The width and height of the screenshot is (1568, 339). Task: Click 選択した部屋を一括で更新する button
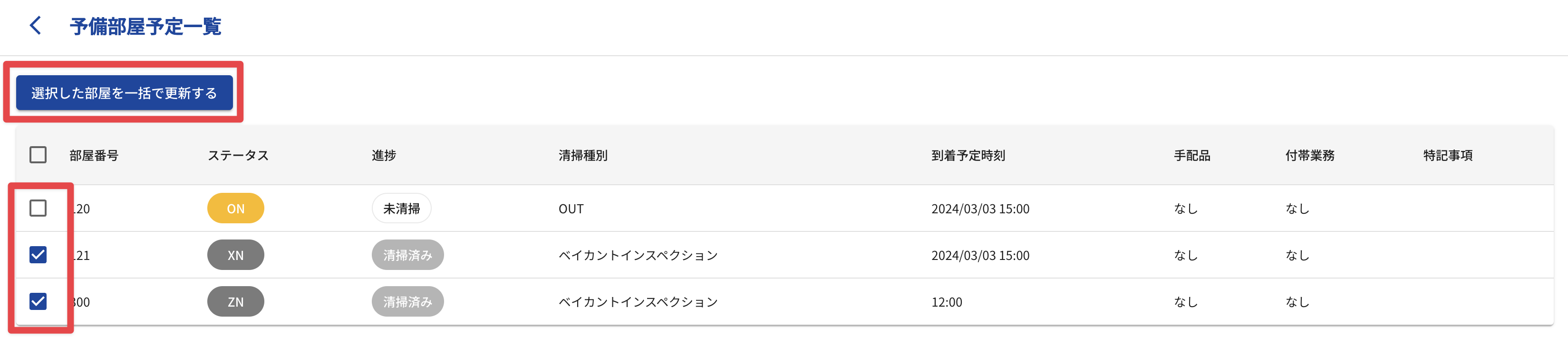click(x=124, y=93)
